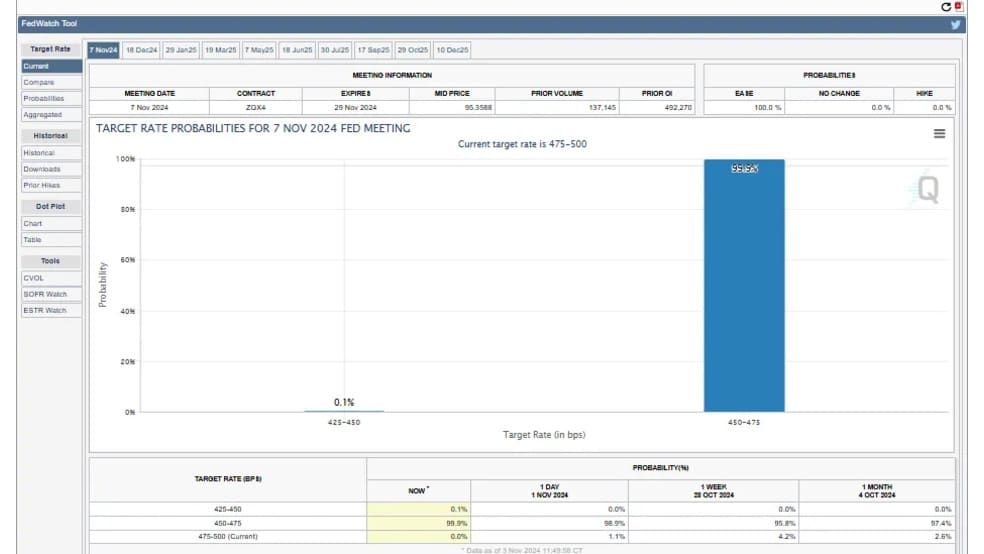984x554 pixels.
Task: Select the 7 Nov24 meeting tab
Action: (103, 50)
